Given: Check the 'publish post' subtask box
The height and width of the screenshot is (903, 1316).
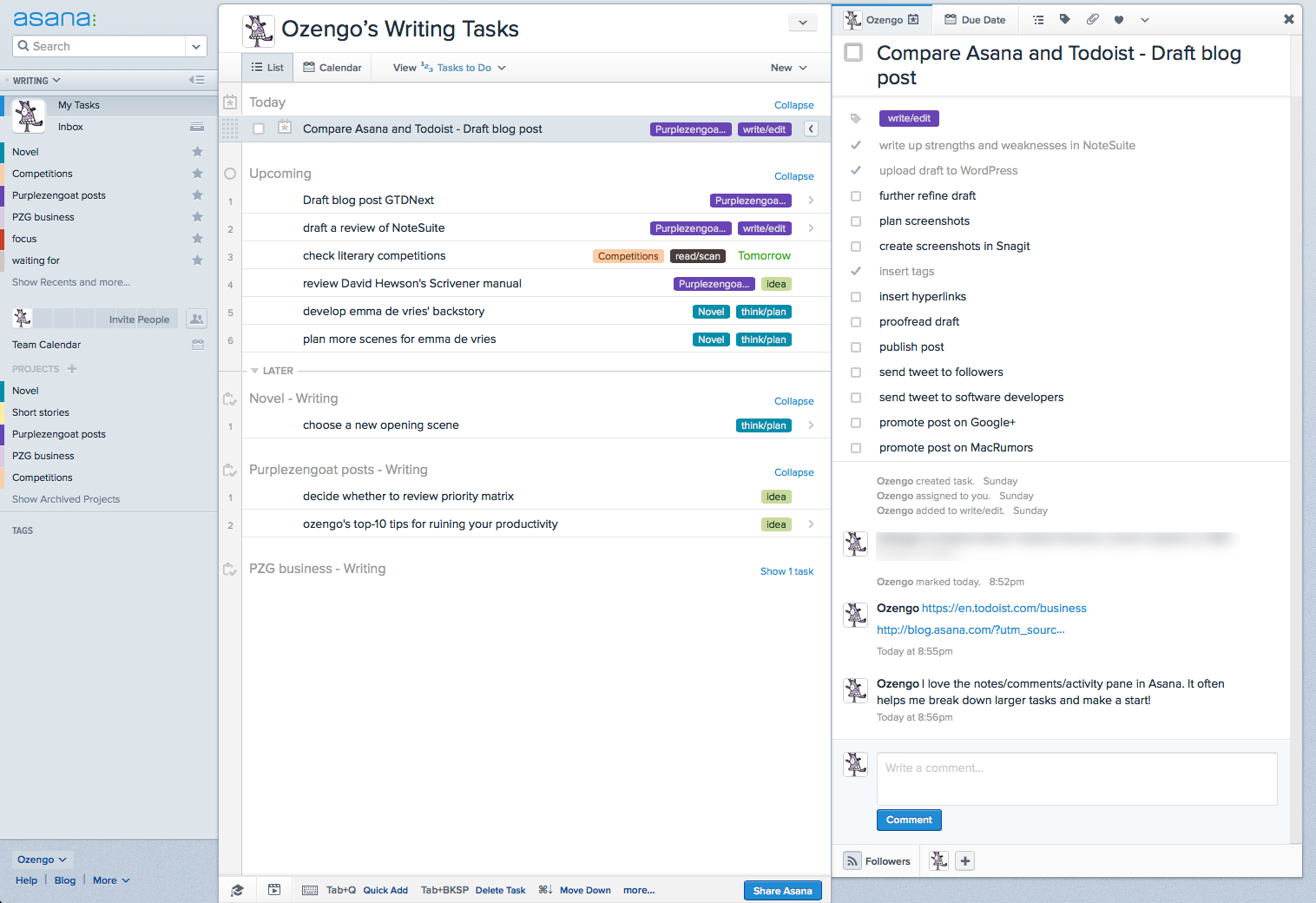Looking at the screenshot, I should [856, 347].
